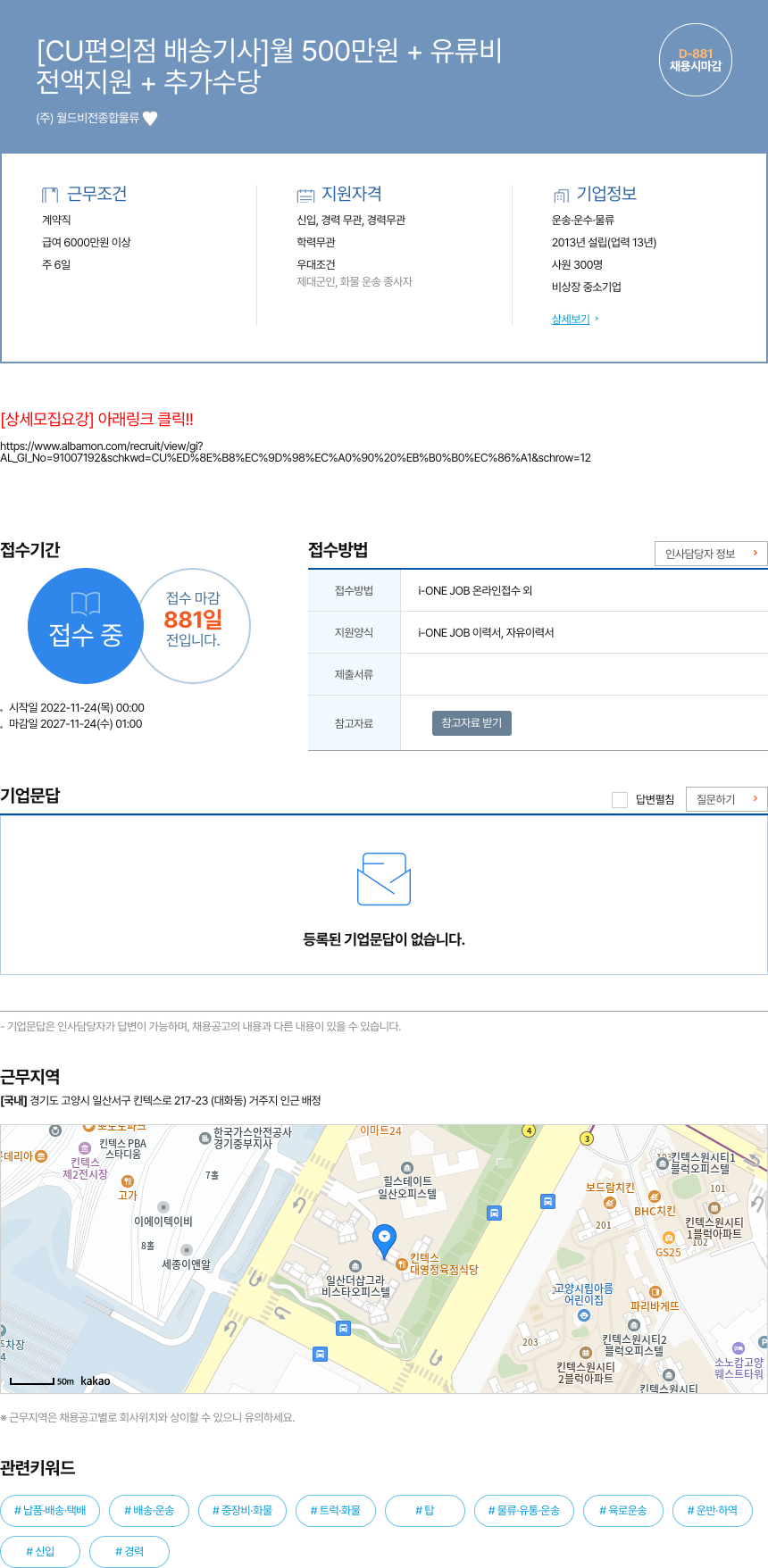Click the 보드람치킨 marker on the map
768x1568 pixels.
click(610, 1202)
